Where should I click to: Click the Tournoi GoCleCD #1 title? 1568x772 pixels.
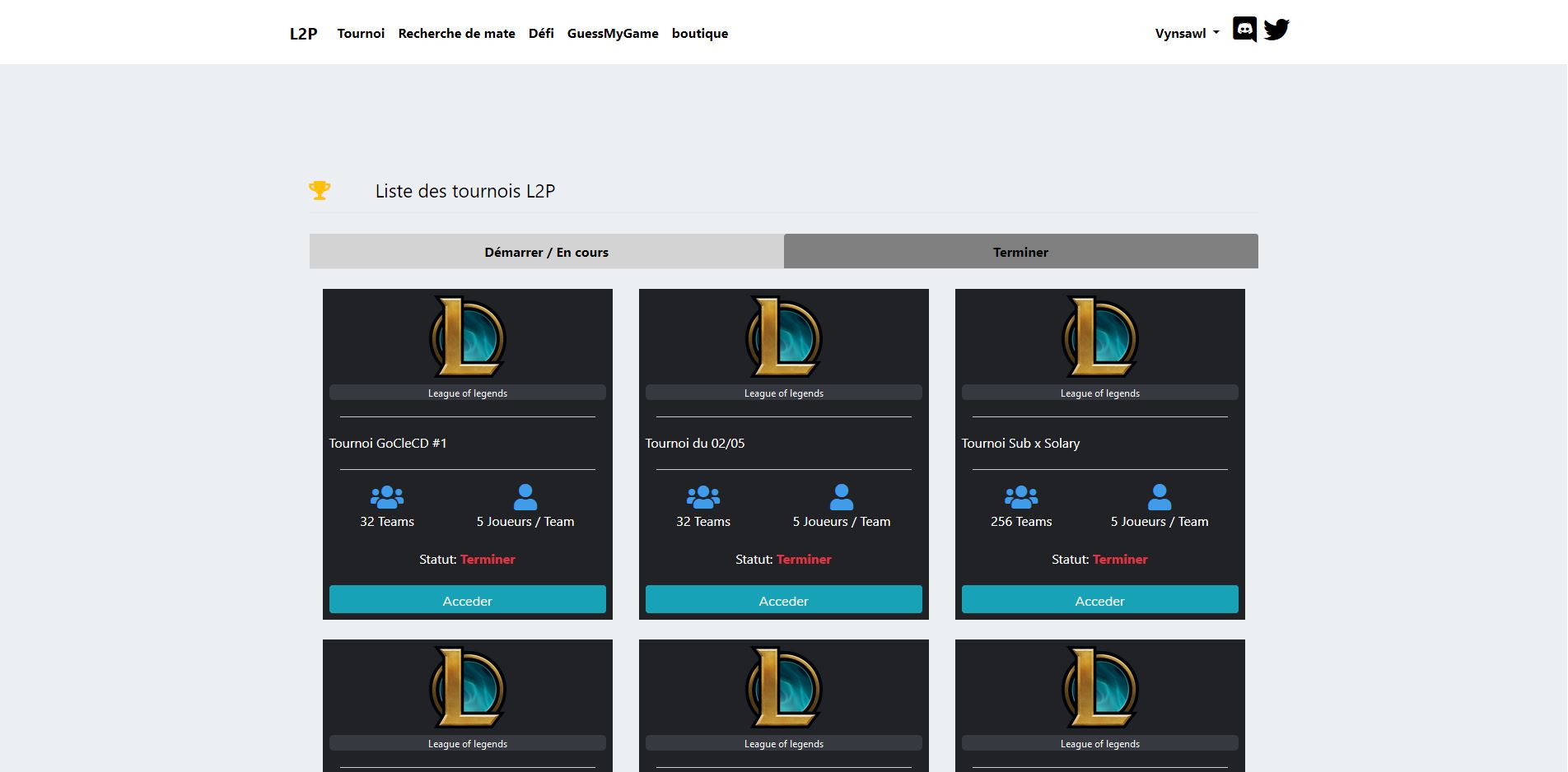(x=388, y=444)
